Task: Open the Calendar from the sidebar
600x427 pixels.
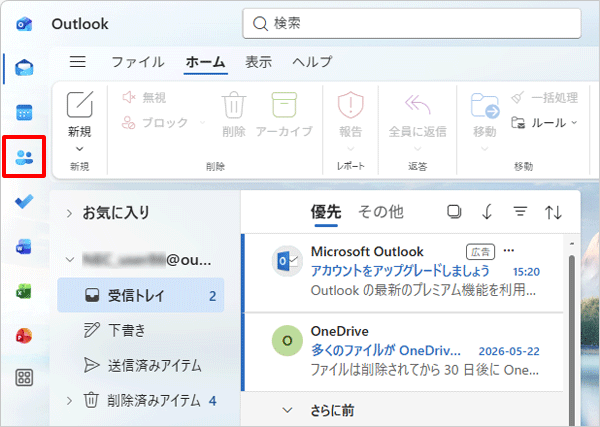Action: pyautogui.click(x=24, y=112)
